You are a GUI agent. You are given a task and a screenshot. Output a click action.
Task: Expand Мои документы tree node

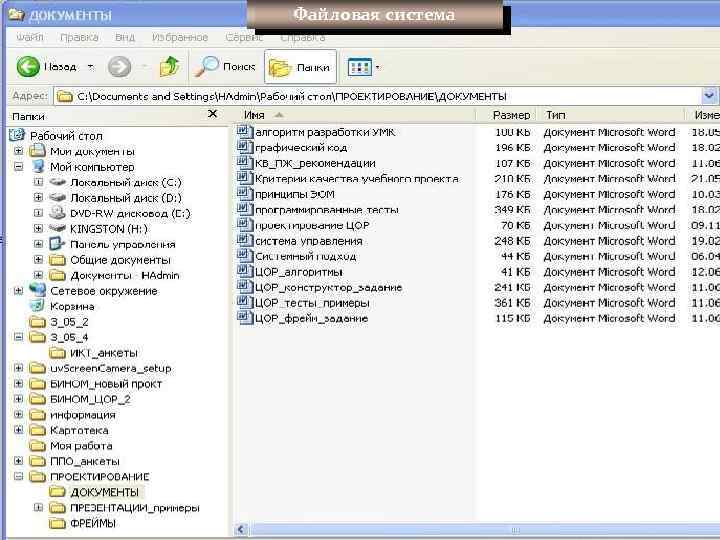[x=18, y=151]
